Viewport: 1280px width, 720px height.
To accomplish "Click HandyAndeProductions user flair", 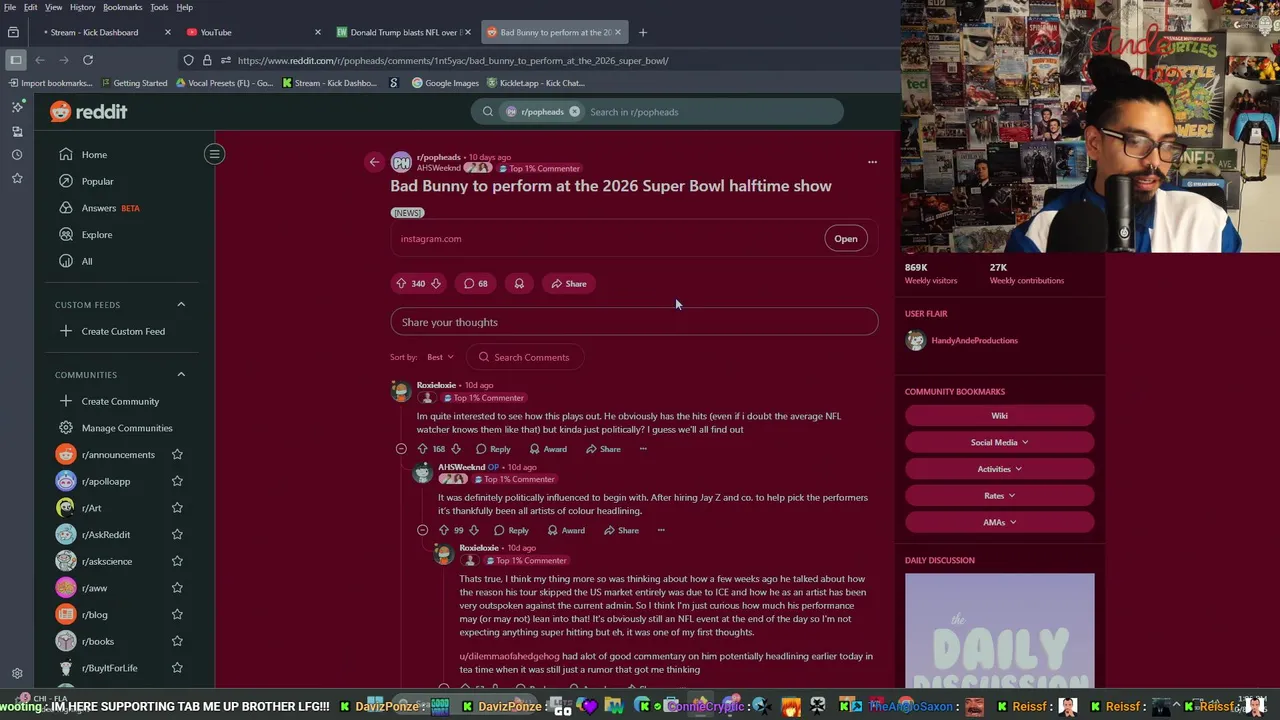I will [x=974, y=341].
